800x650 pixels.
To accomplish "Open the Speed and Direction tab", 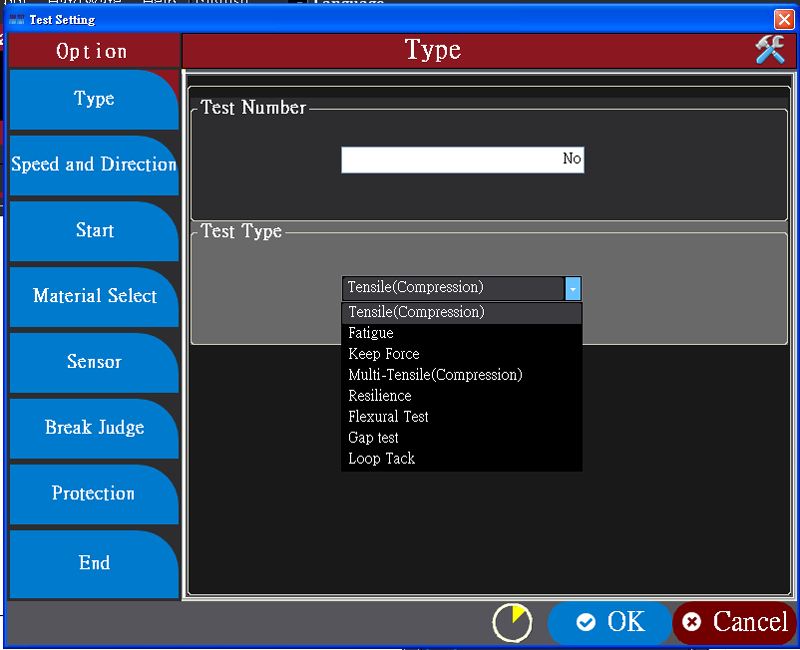I will coord(94,165).
